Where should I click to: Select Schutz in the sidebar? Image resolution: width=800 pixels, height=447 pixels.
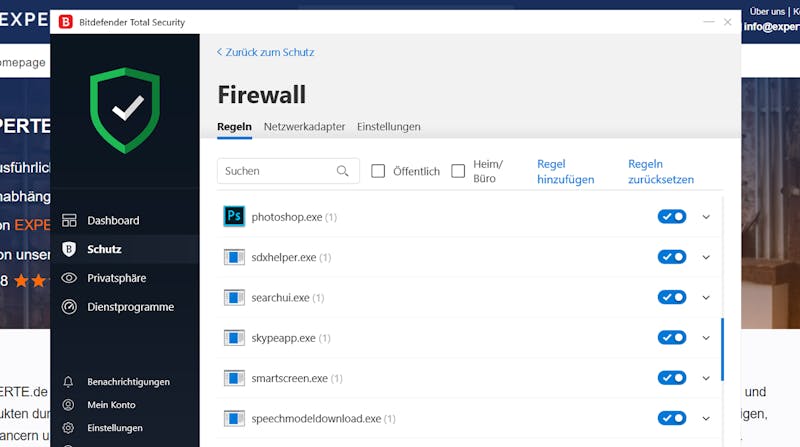coord(104,249)
